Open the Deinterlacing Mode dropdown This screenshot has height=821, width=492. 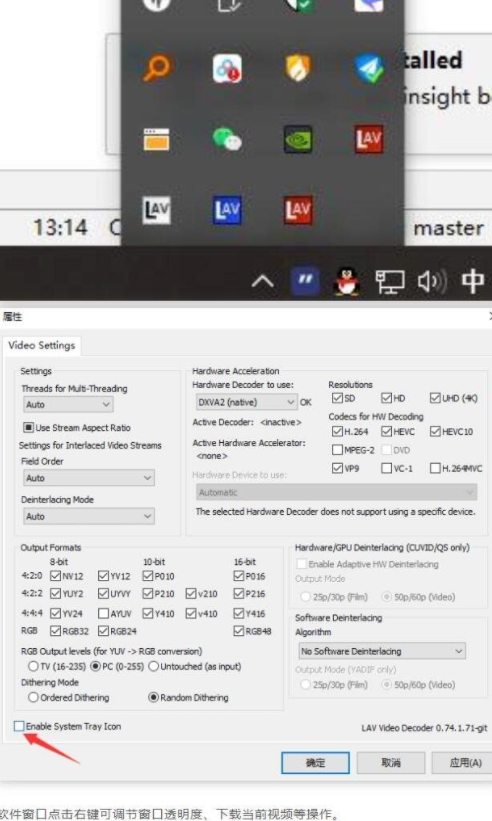pyautogui.click(x=88, y=516)
